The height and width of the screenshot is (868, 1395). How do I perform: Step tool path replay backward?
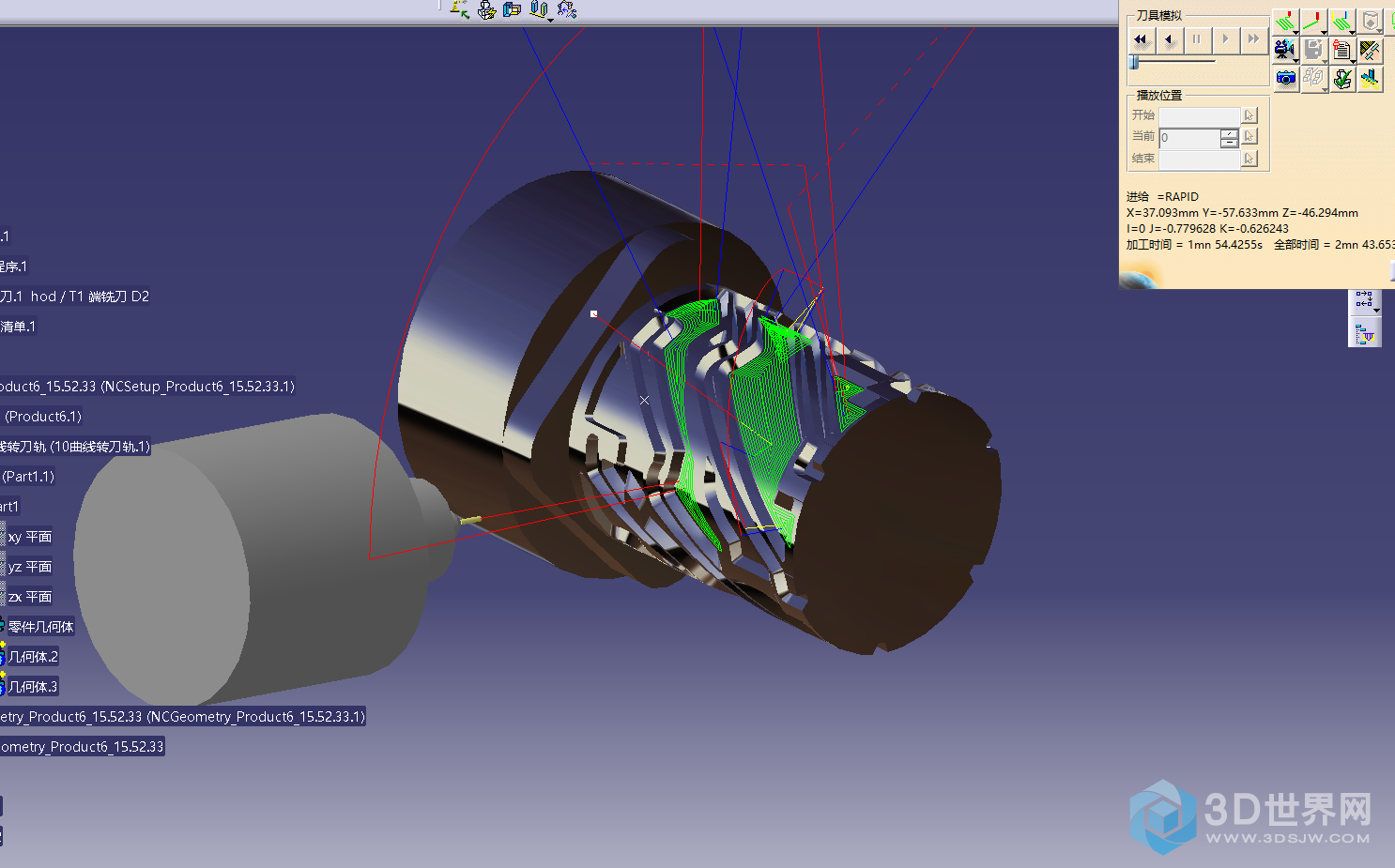pos(1169,39)
